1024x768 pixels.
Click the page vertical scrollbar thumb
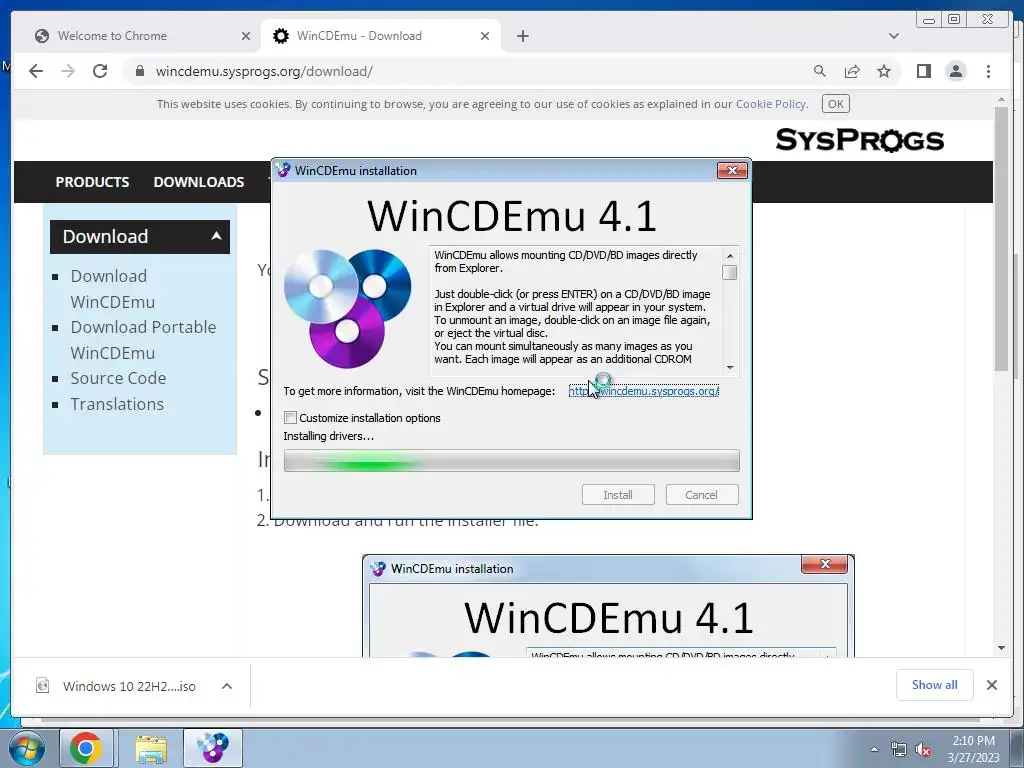coord(1001,238)
